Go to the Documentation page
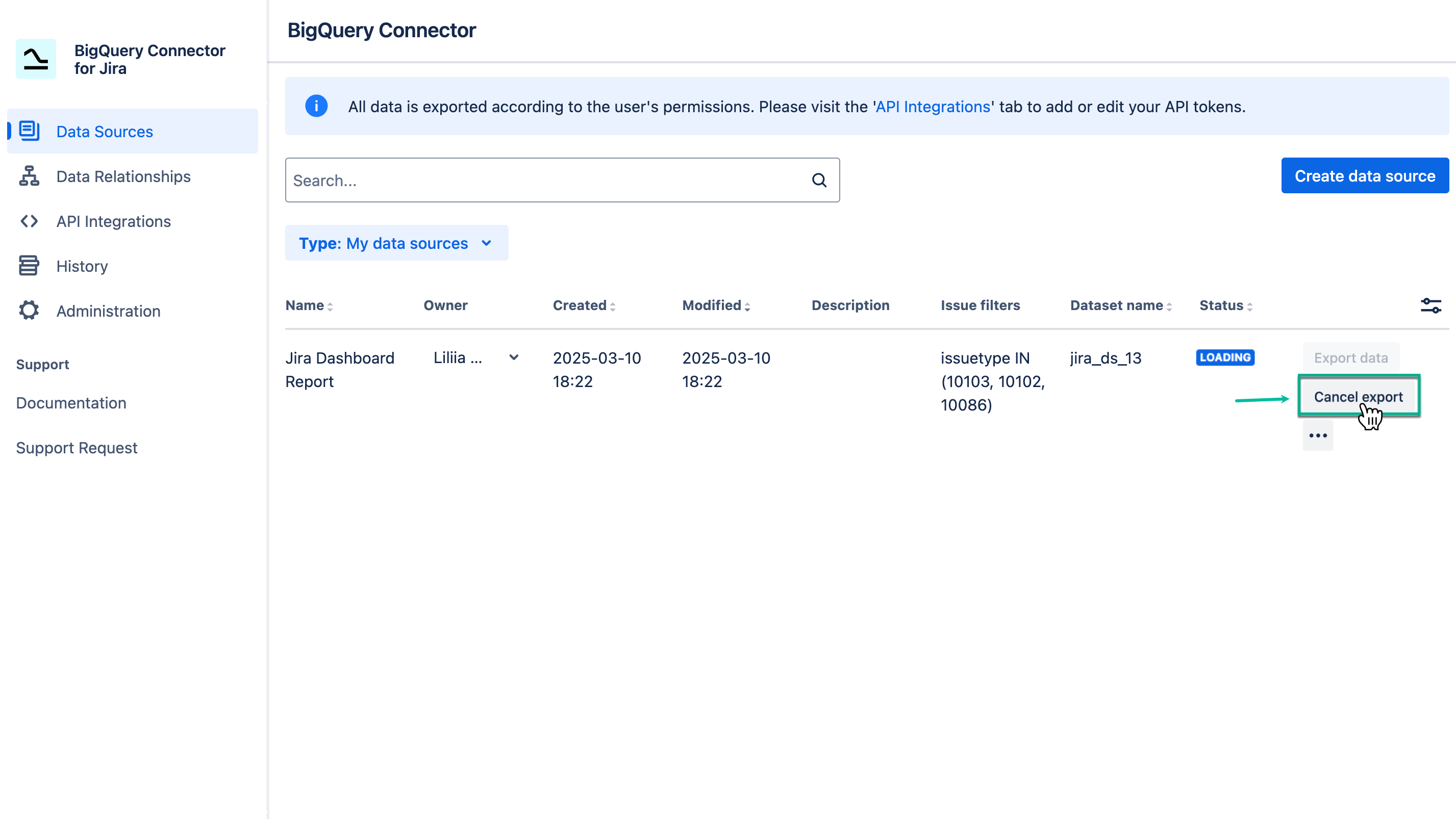This screenshot has width=1456, height=819. point(70,402)
